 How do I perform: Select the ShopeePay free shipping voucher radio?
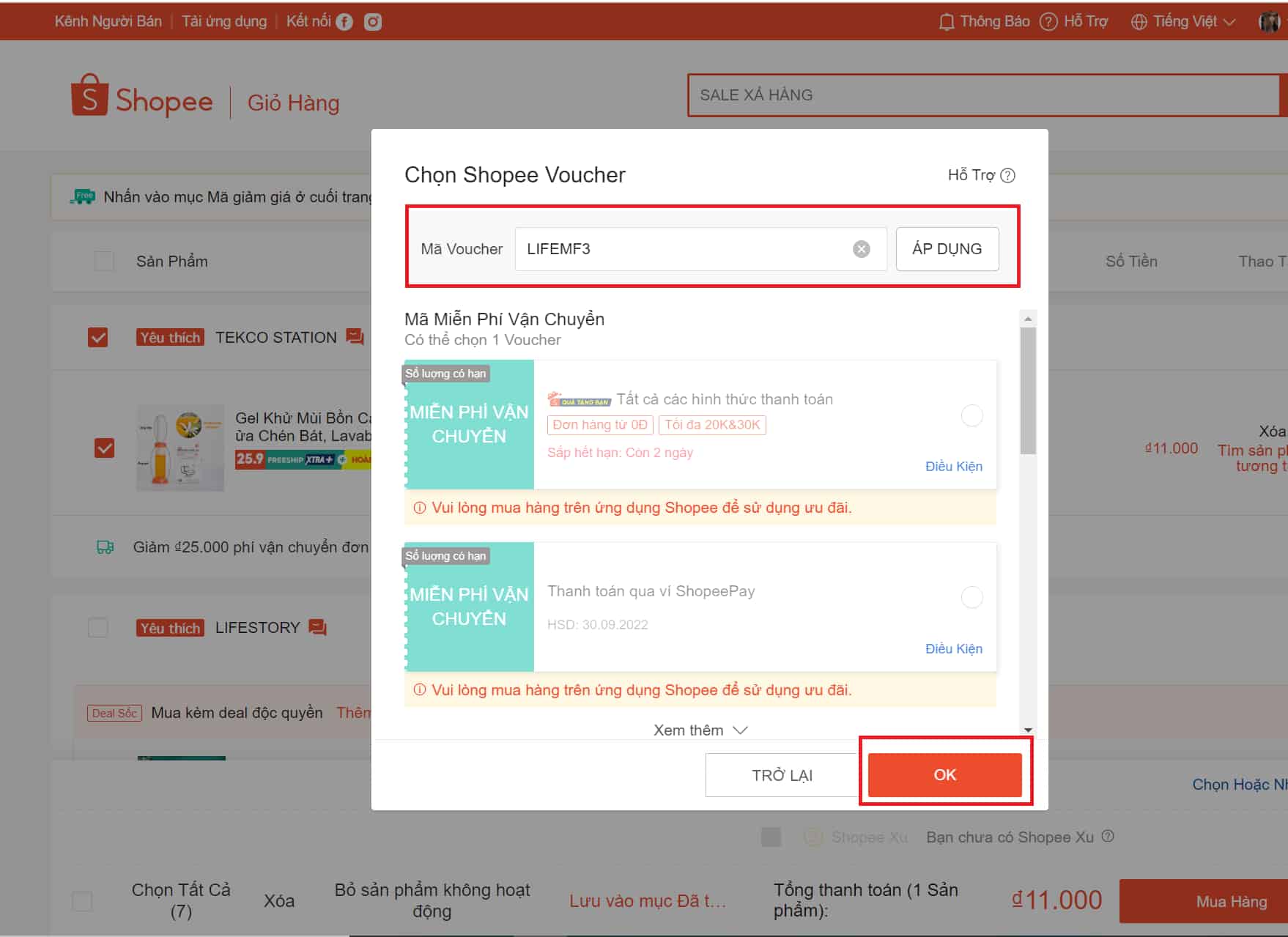click(x=971, y=598)
